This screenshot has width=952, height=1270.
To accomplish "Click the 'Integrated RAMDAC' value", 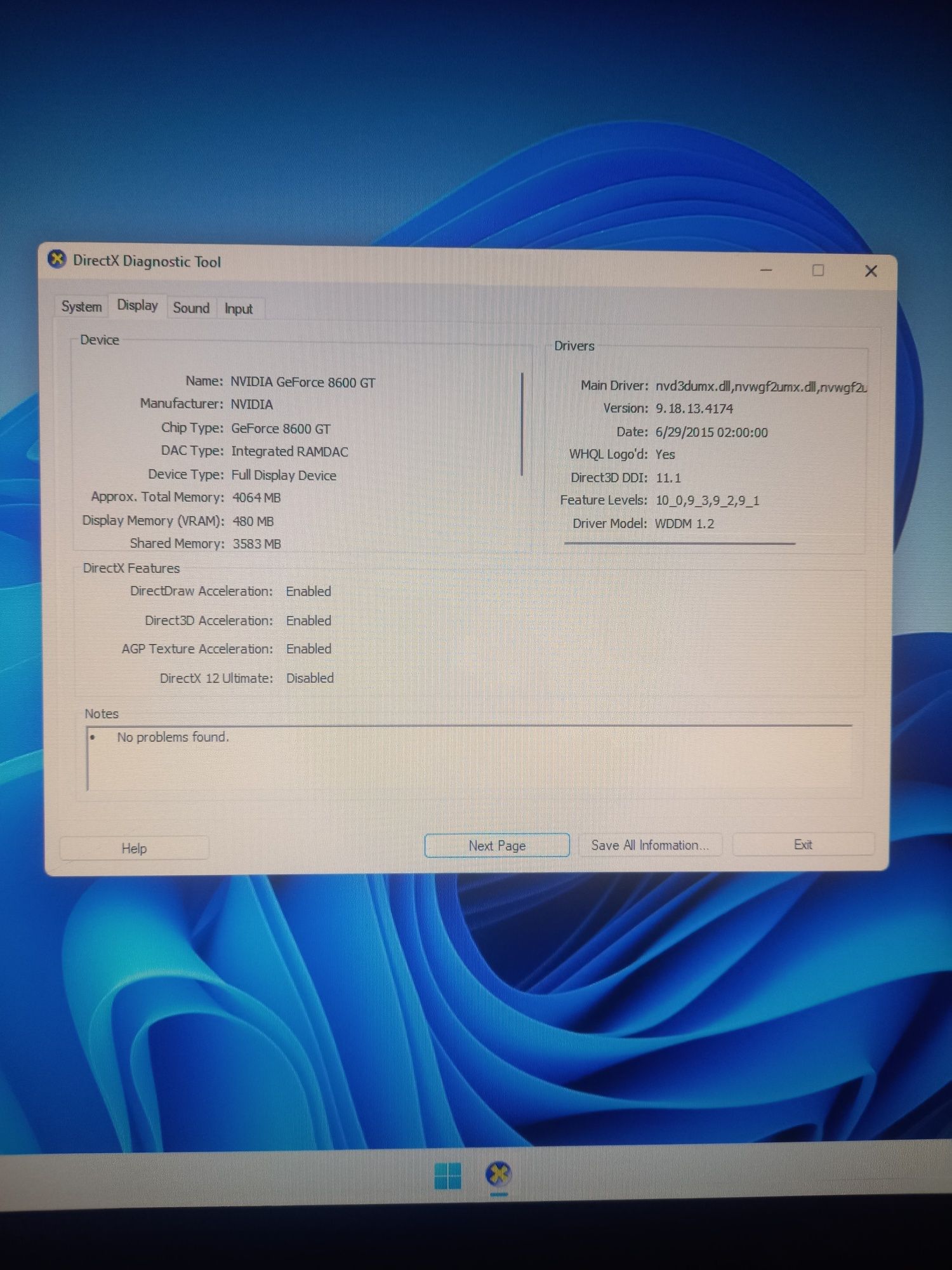I will pos(289,451).
